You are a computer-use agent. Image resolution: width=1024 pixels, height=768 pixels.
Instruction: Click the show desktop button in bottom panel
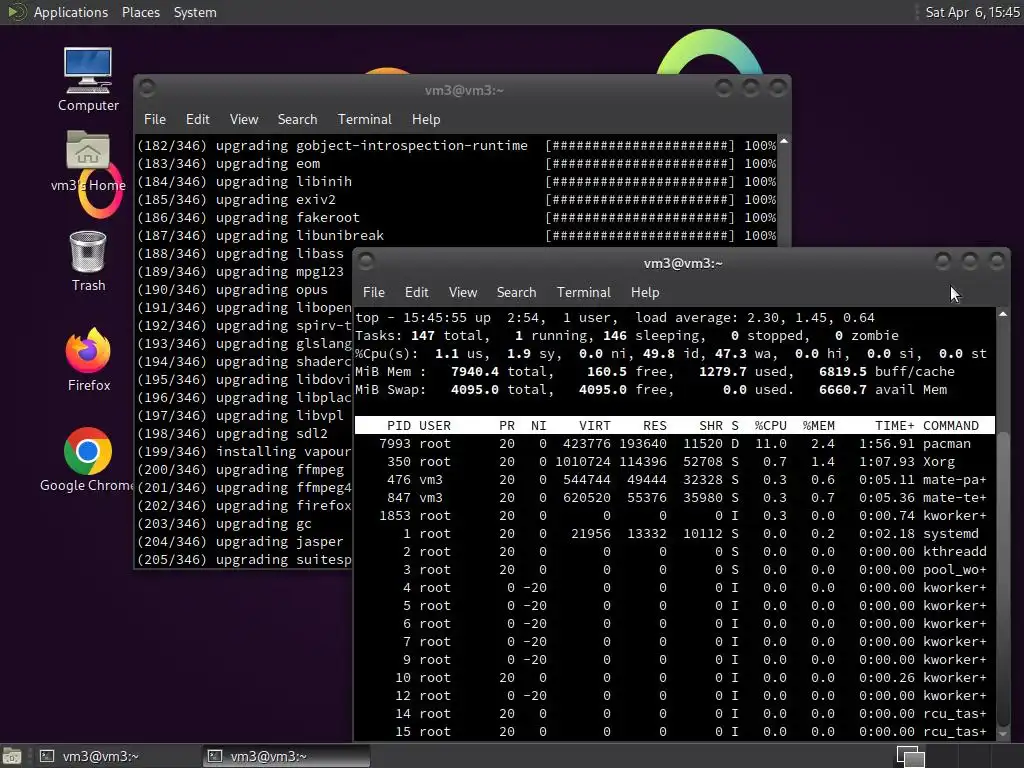[12, 756]
